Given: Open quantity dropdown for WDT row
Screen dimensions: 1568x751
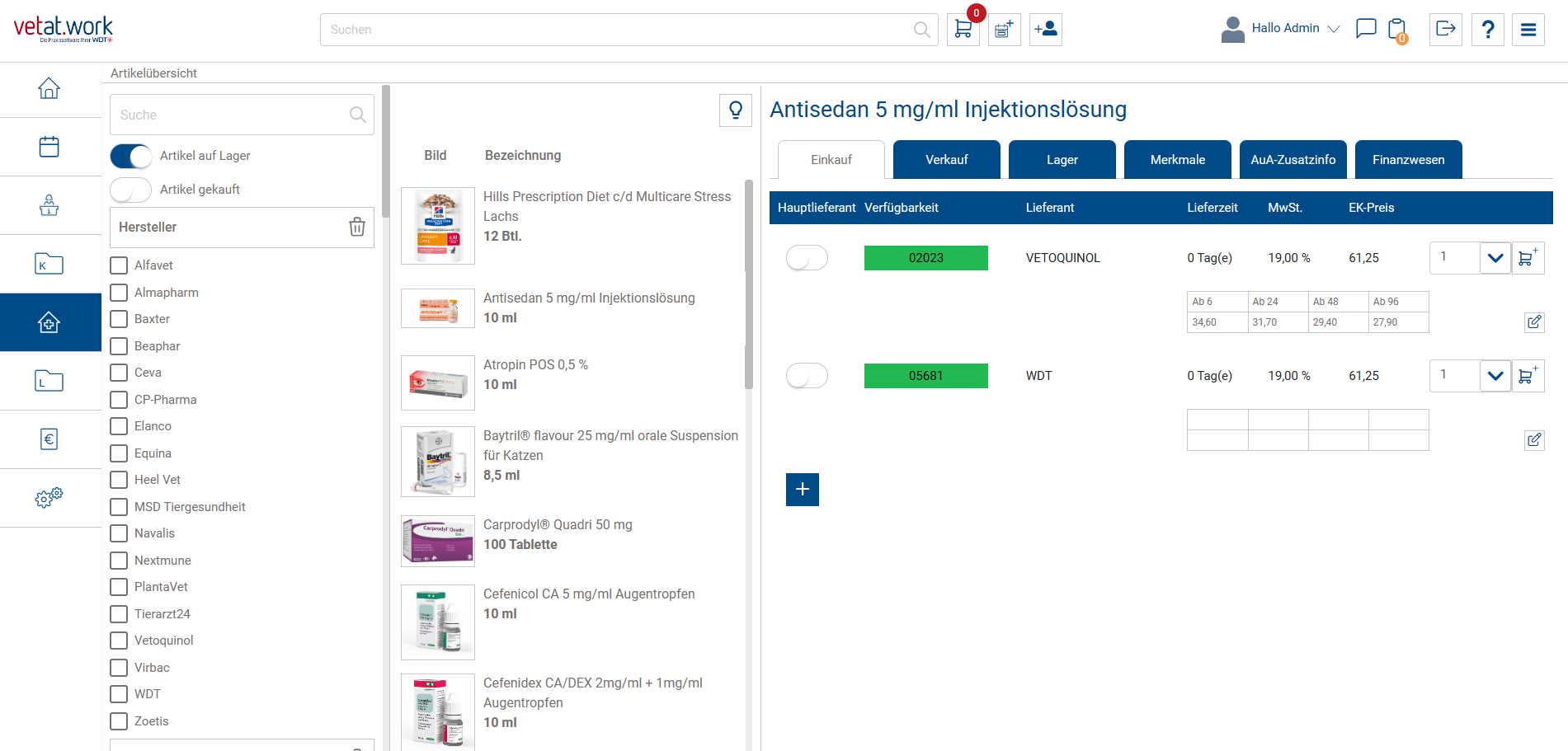Looking at the screenshot, I should pyautogui.click(x=1495, y=376).
